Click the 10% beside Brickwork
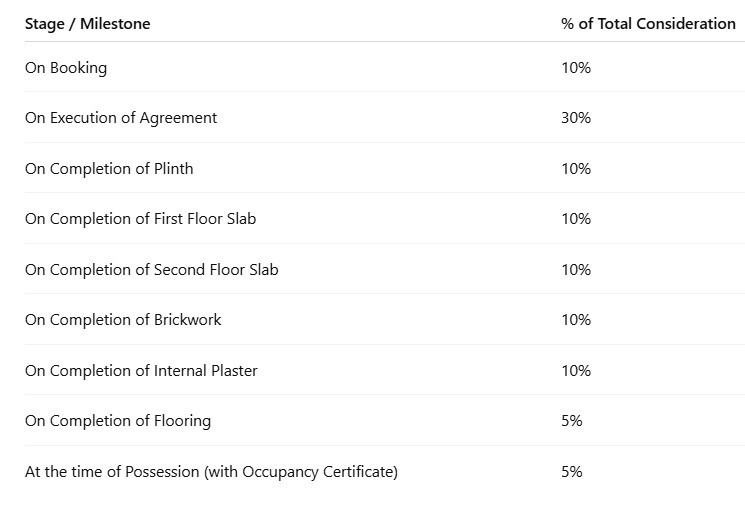The height and width of the screenshot is (523, 745). click(576, 320)
